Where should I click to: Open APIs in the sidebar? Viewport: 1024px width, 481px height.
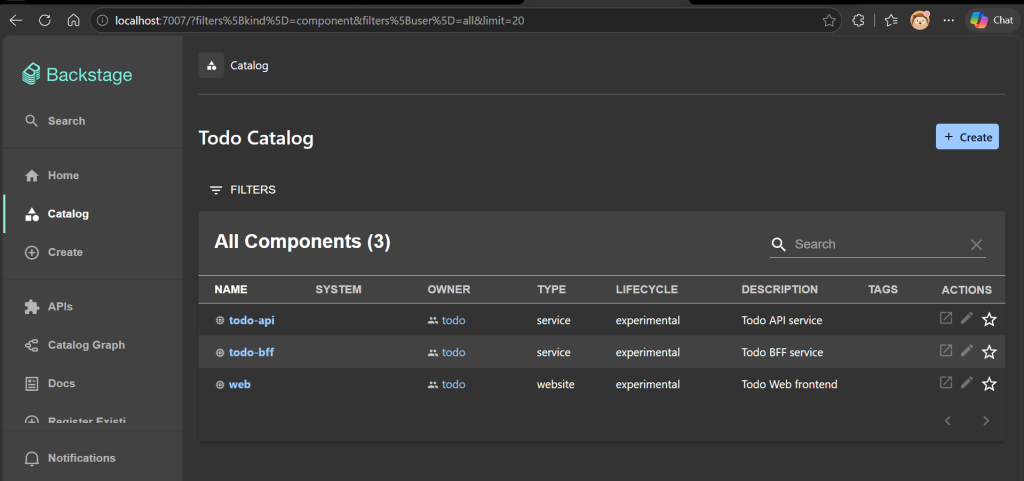48,307
